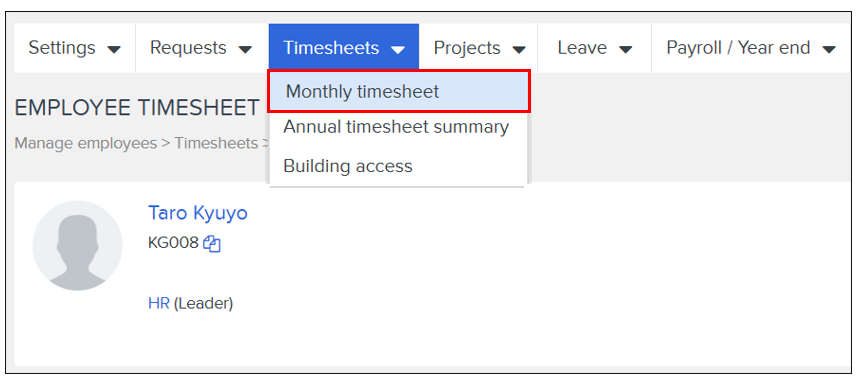Expand the Leave menu arrow

point(625,50)
